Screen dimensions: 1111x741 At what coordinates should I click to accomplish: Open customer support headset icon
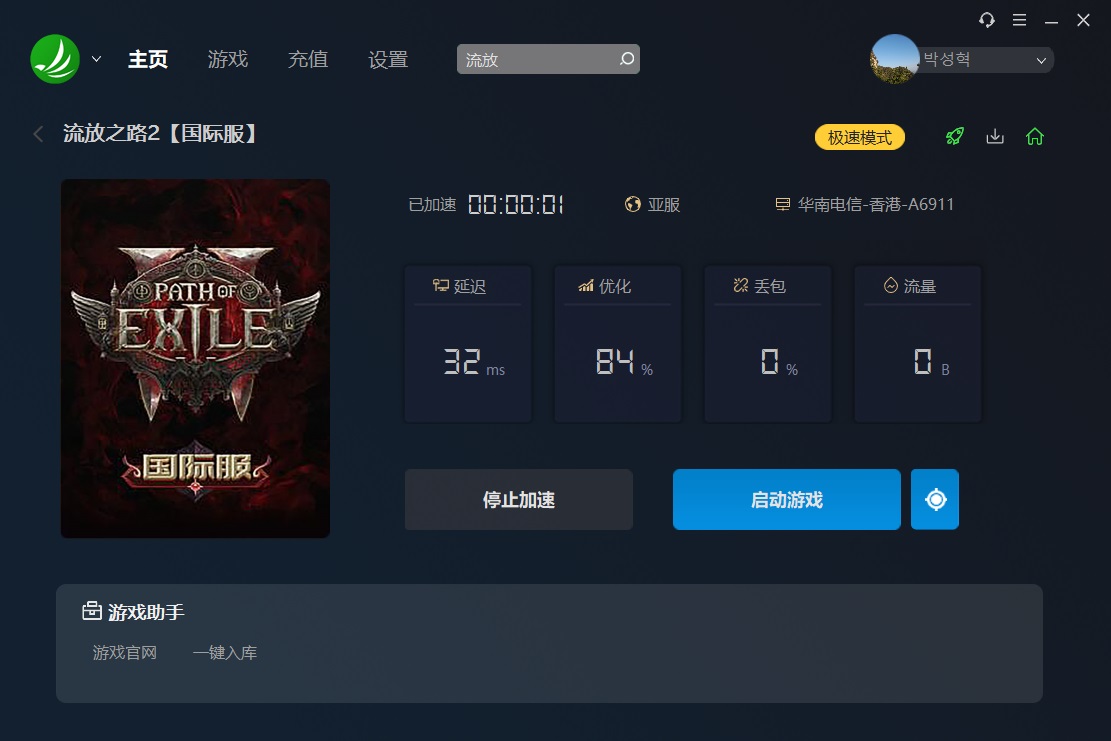tap(986, 20)
